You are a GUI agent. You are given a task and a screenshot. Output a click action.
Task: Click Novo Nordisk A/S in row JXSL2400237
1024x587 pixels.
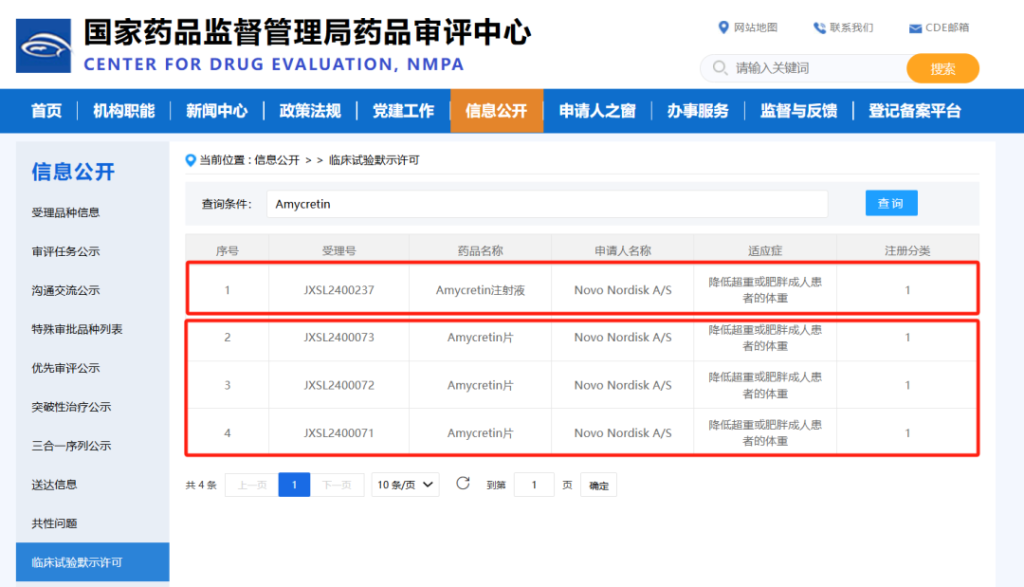622,290
